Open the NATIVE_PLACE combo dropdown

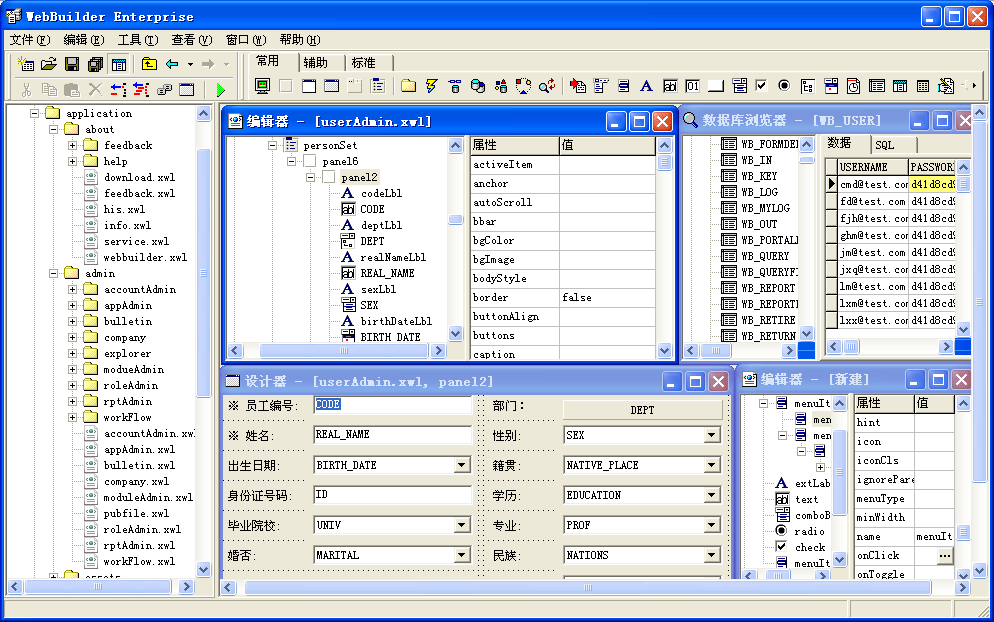711,465
